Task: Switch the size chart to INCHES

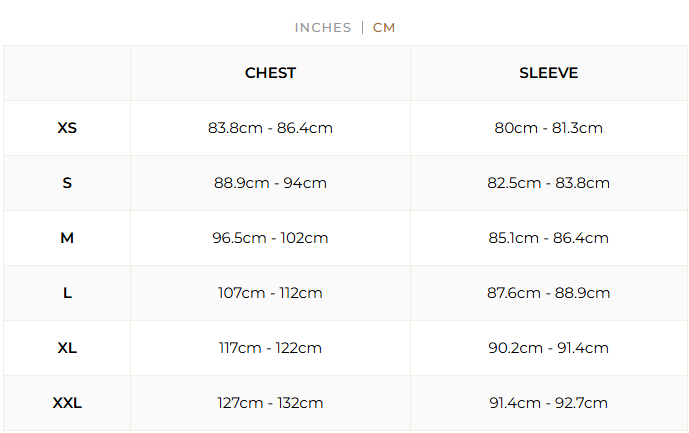Action: pos(322,28)
